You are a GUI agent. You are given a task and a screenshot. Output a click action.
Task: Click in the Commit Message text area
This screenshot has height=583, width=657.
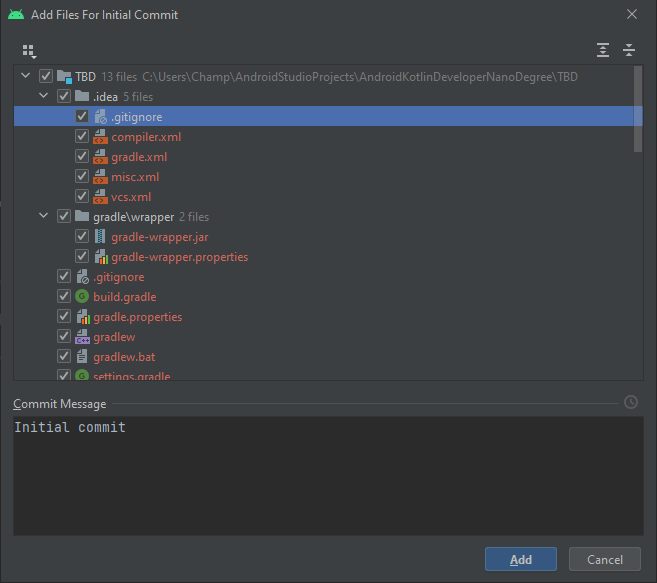click(x=328, y=476)
